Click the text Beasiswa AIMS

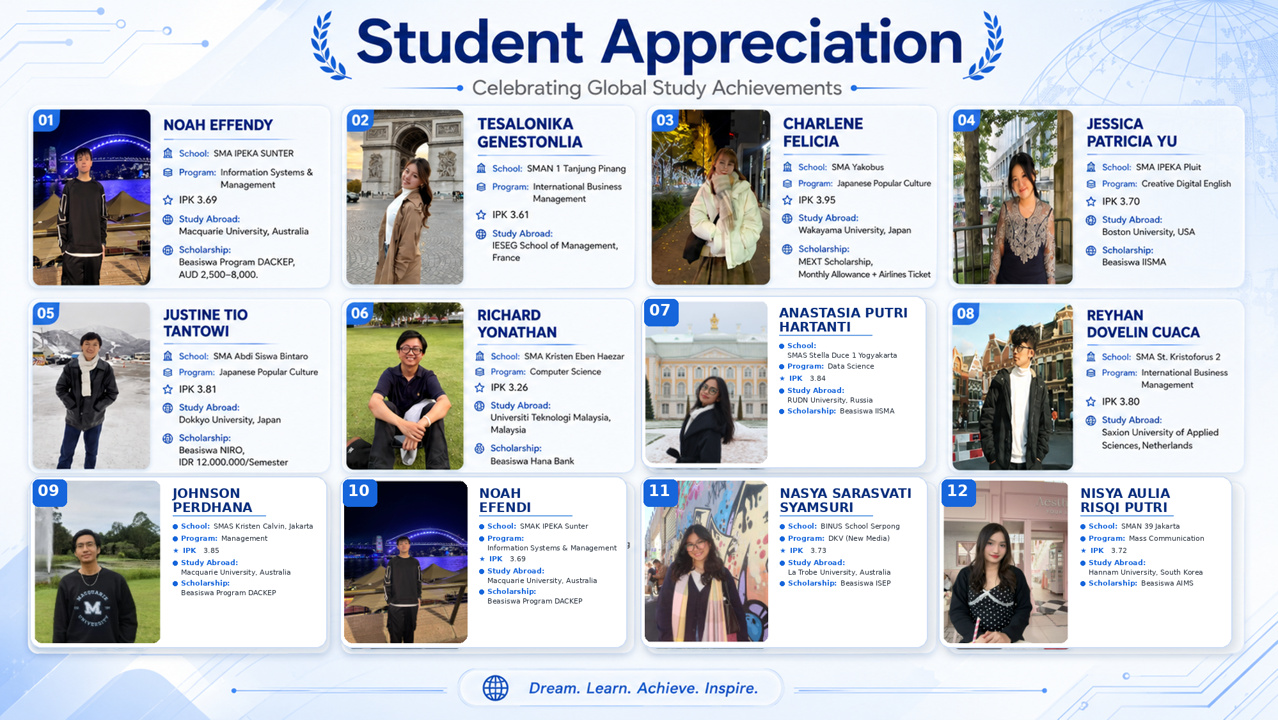(x=1169, y=583)
